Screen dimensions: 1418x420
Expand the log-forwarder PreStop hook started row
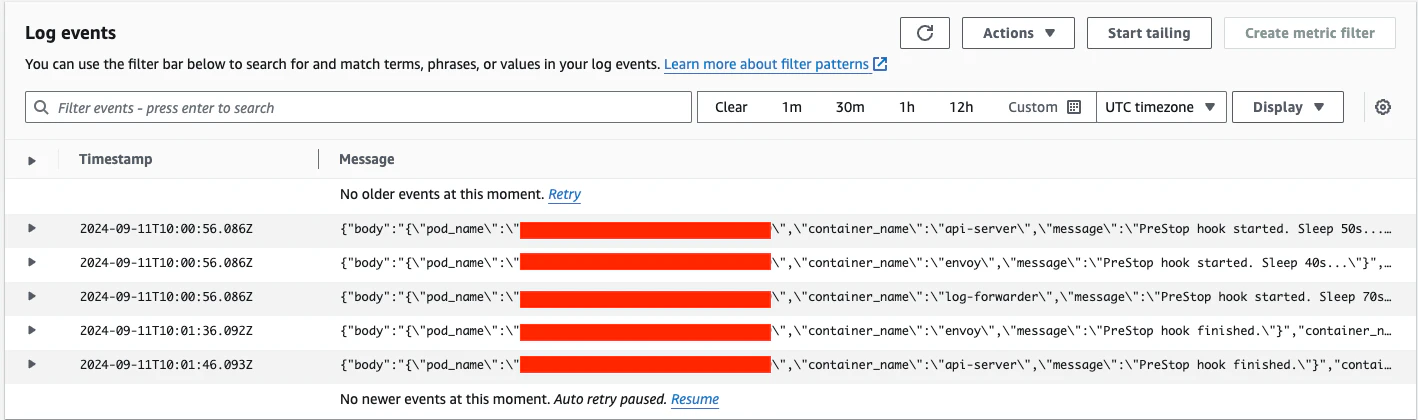point(32,296)
